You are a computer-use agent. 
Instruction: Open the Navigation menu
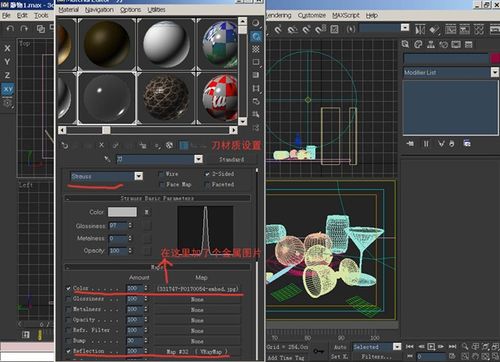point(99,10)
